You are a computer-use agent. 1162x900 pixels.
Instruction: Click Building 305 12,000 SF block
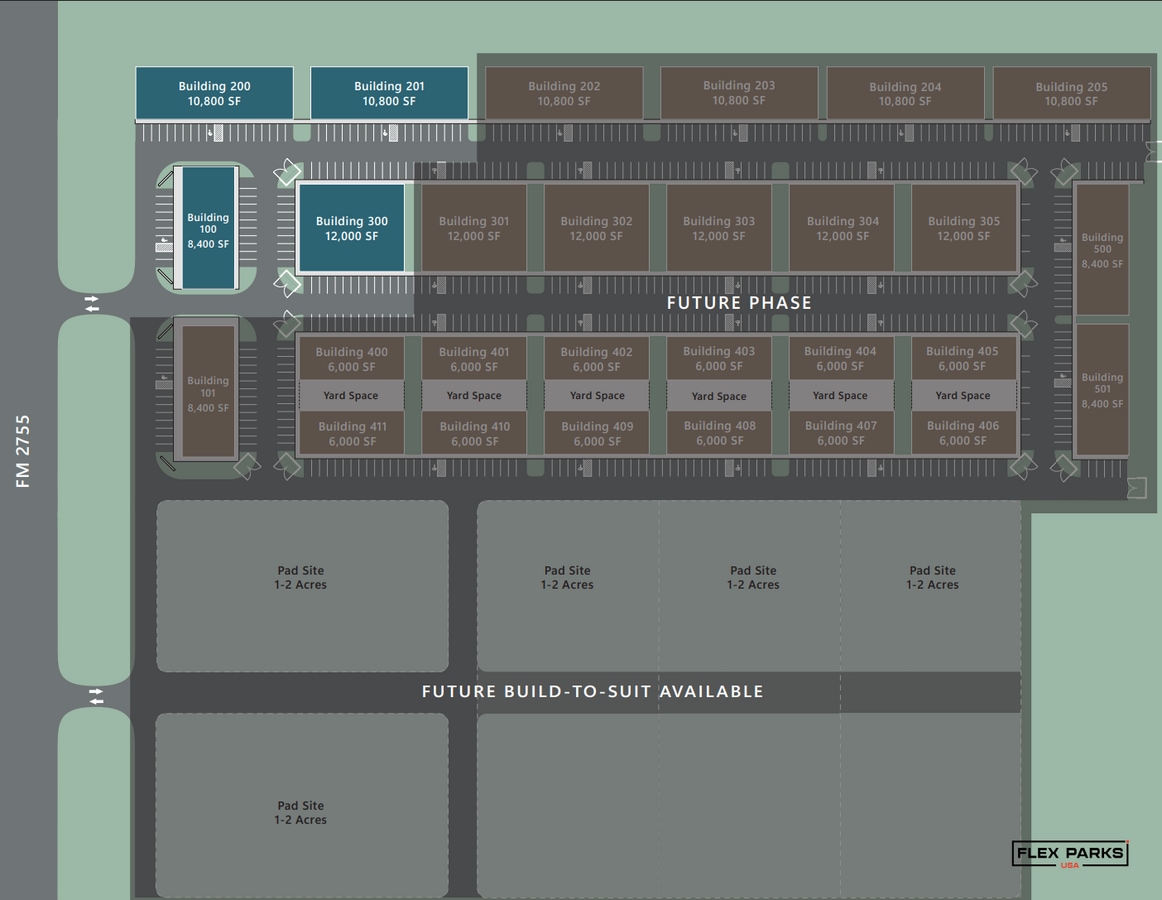point(963,228)
